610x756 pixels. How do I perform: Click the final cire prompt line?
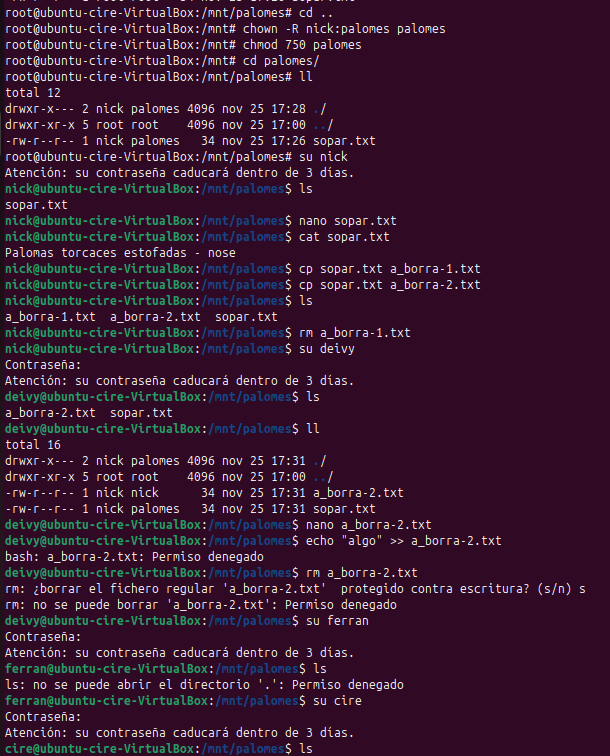(149, 748)
